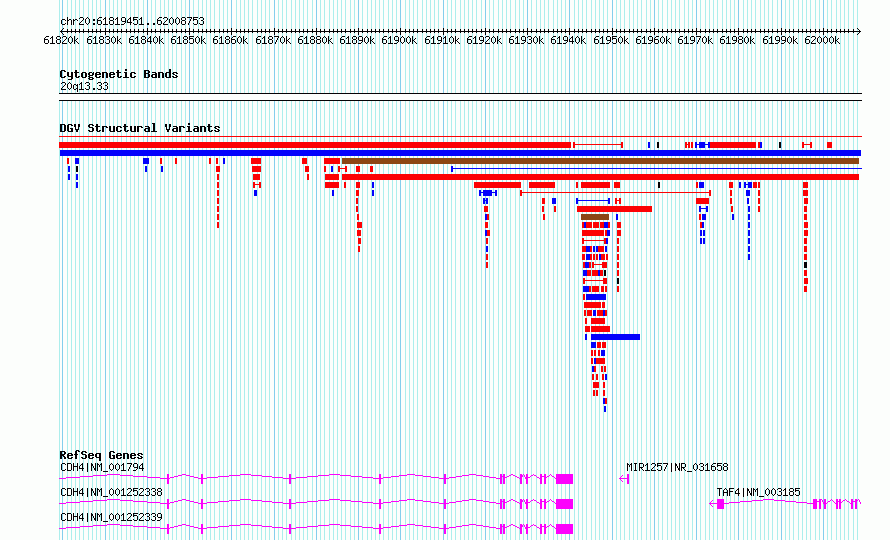The height and width of the screenshot is (540, 890).
Task: Select the thin blue variant line starting near 61912k
Action: click(656, 169)
